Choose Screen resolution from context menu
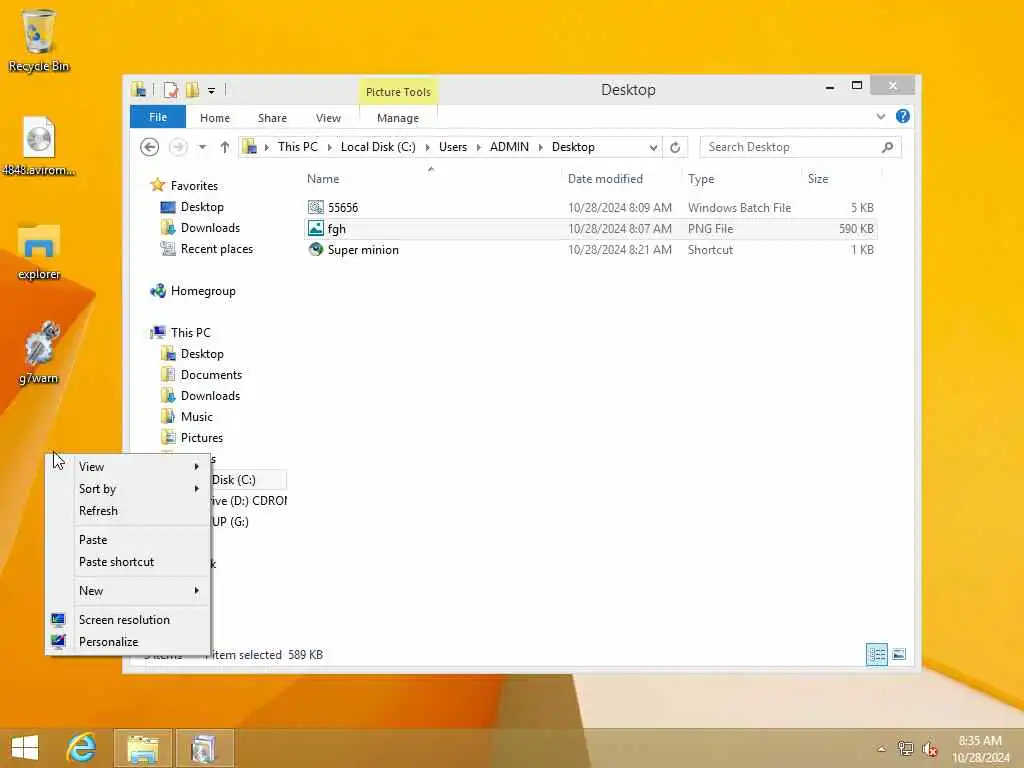This screenshot has height=768, width=1024. [x=127, y=620]
